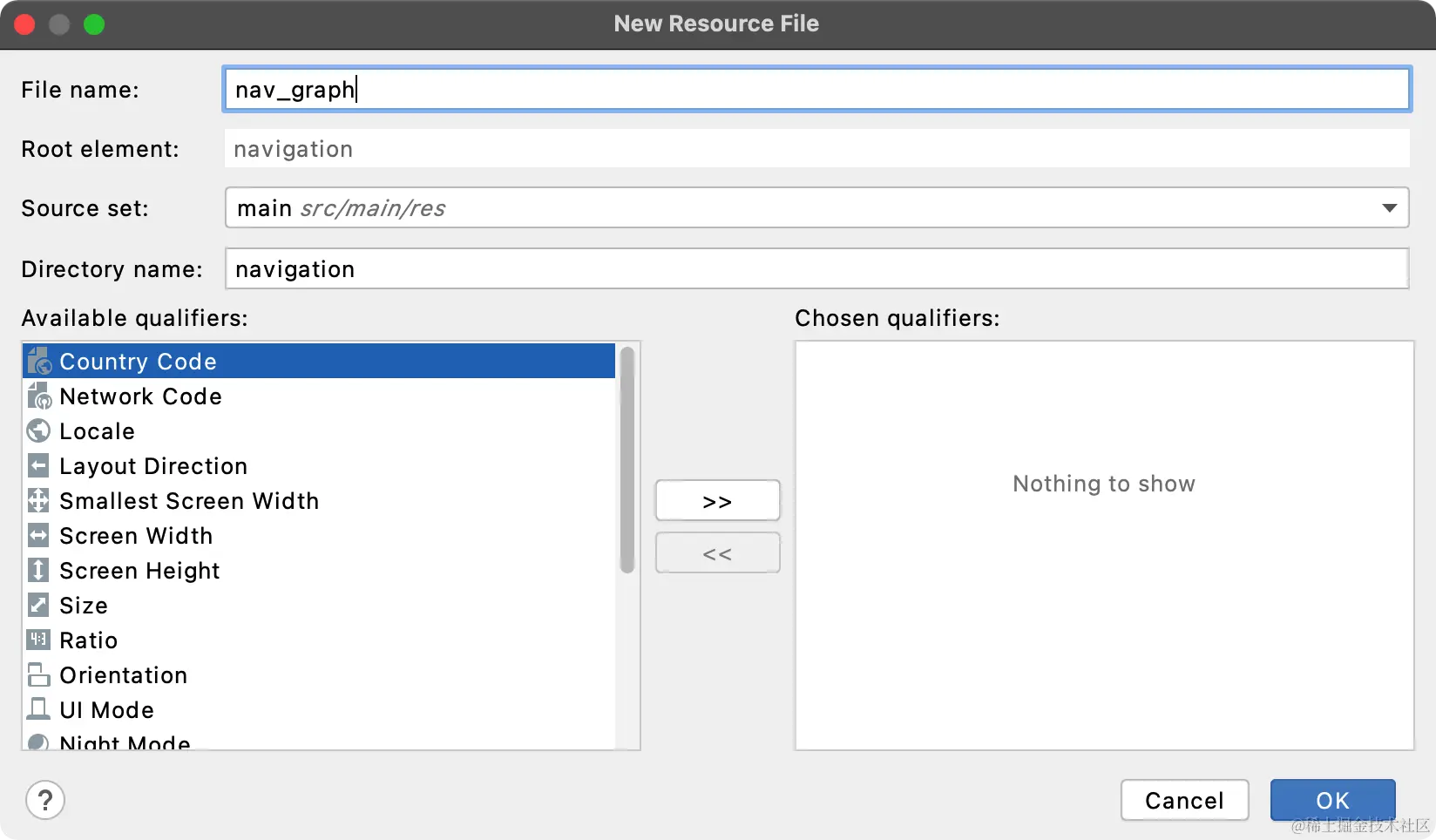The width and height of the screenshot is (1436, 840).
Task: Click the UI Mode qualifier icon
Action: click(38, 709)
